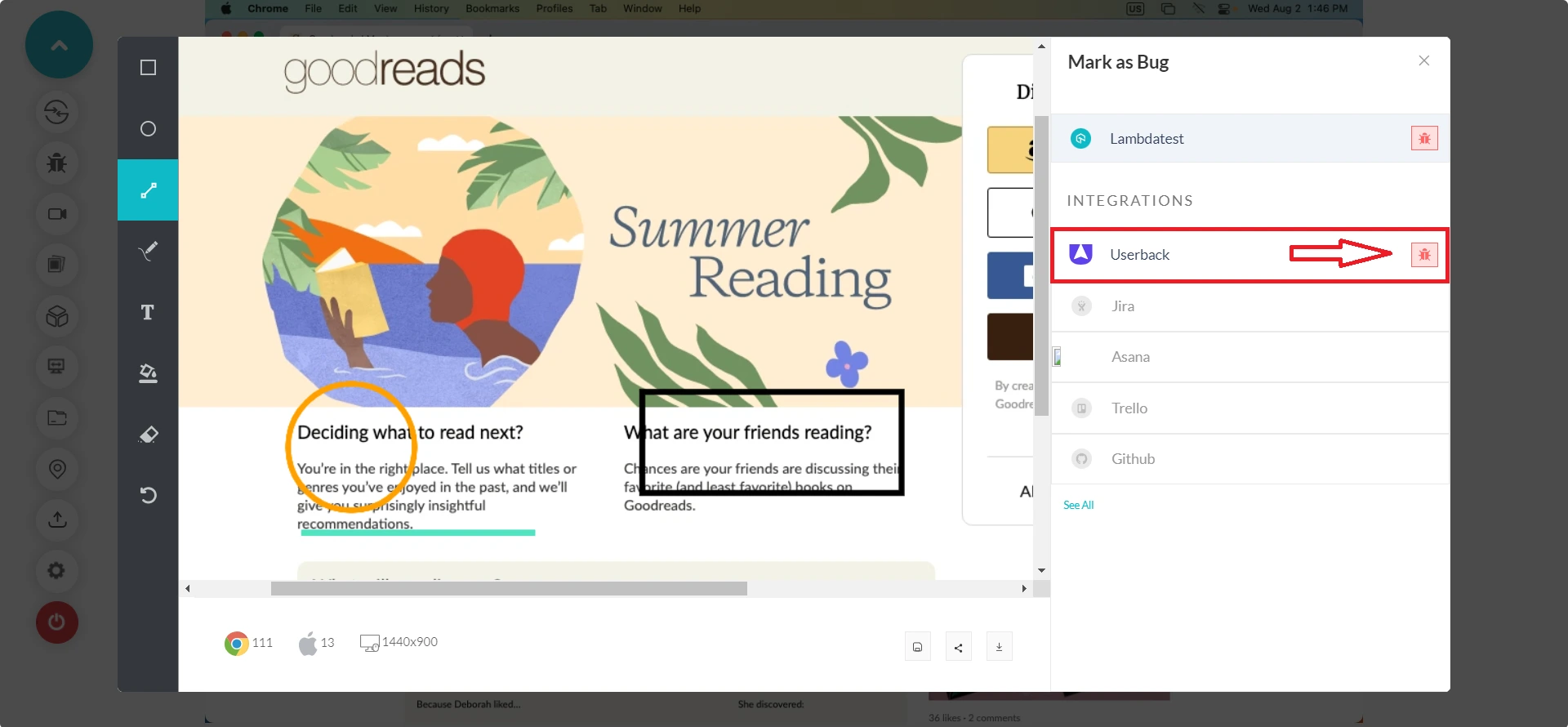Click the bug icon in left sidebar
This screenshot has width=1568, height=727.
coord(56,163)
